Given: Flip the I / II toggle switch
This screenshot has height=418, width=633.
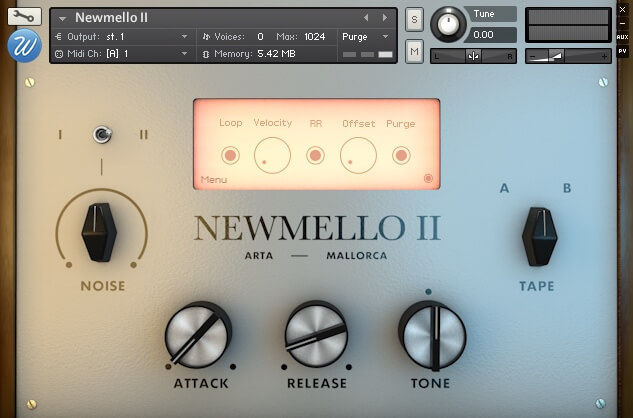Looking at the screenshot, I should click(x=102, y=134).
